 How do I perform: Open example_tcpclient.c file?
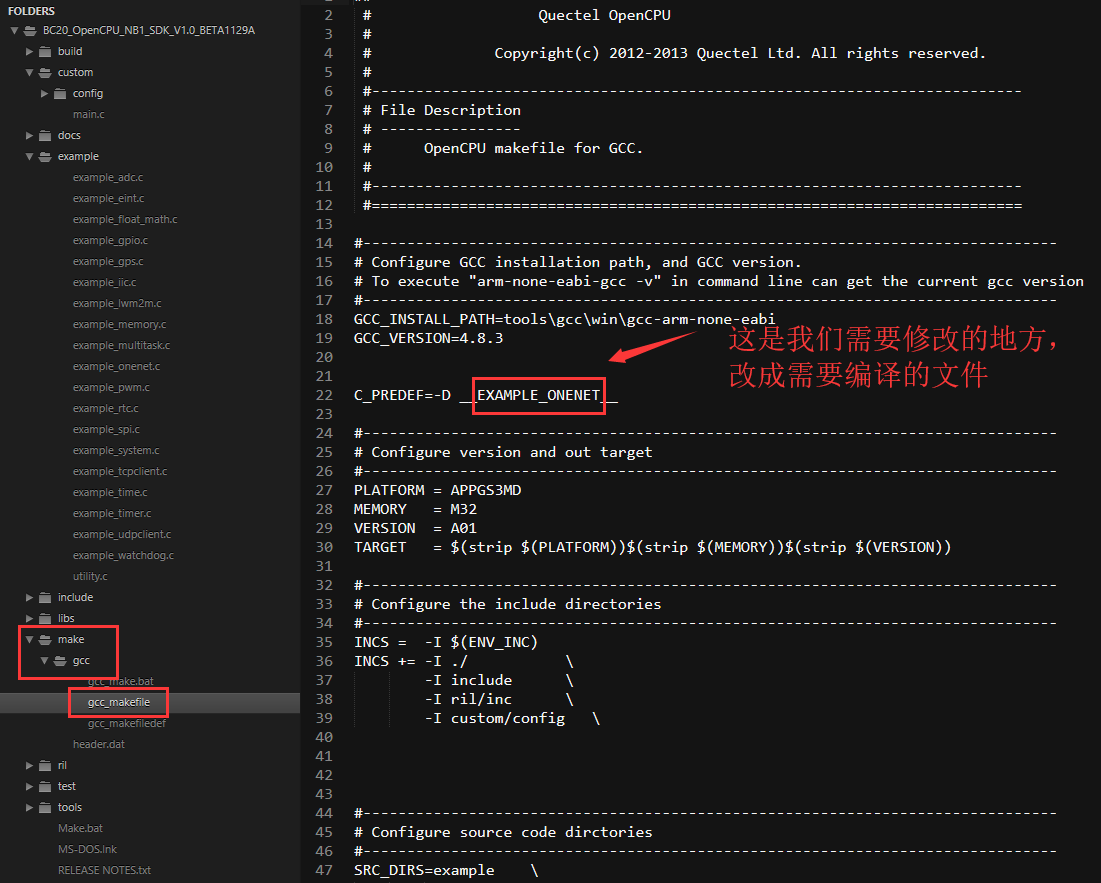point(119,472)
